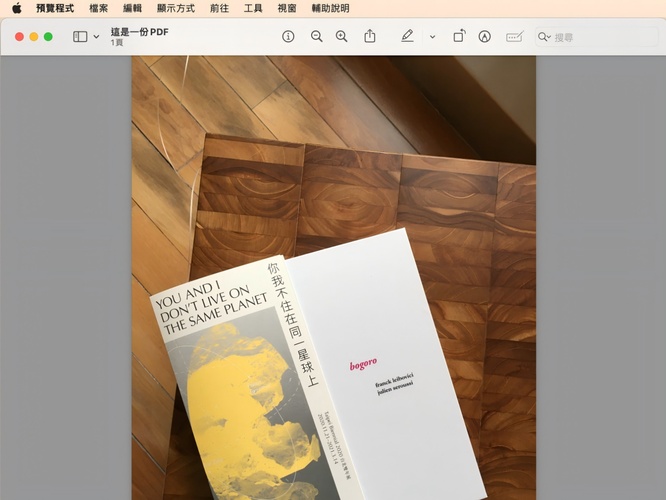Toggle the sidebar view button
The image size is (666, 500).
pyautogui.click(x=80, y=36)
